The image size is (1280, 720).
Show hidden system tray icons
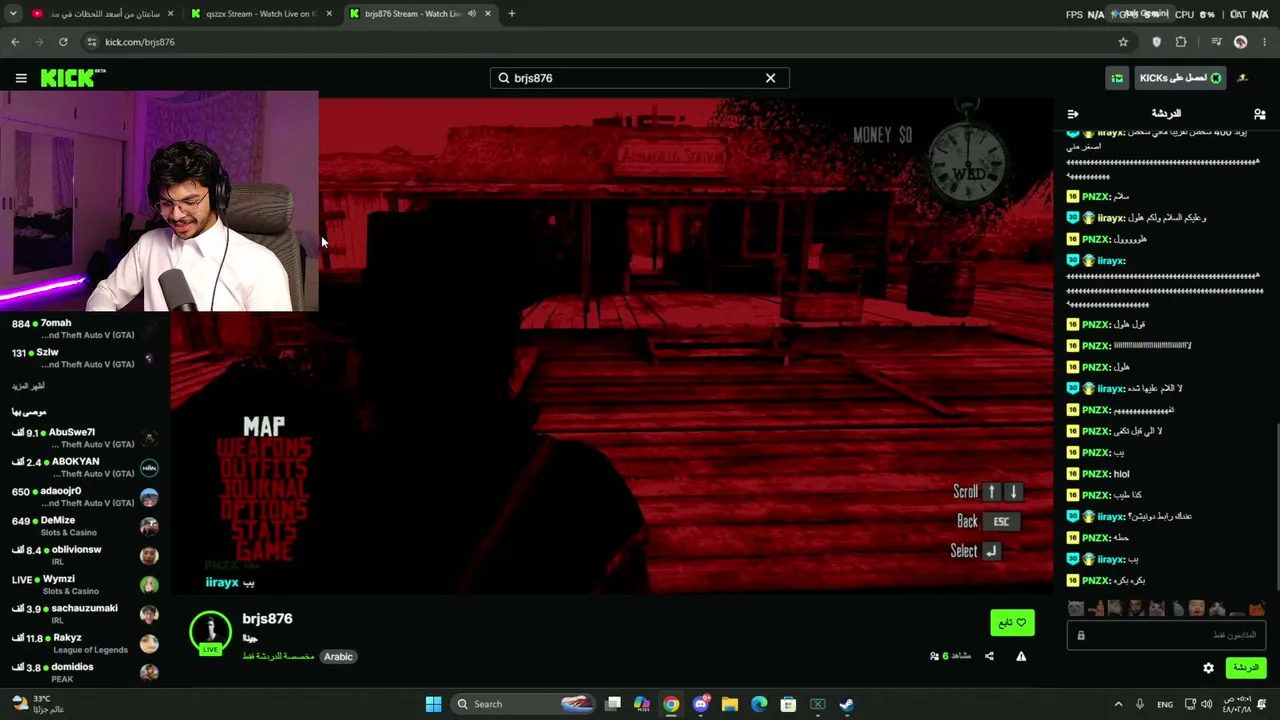tap(1118, 704)
